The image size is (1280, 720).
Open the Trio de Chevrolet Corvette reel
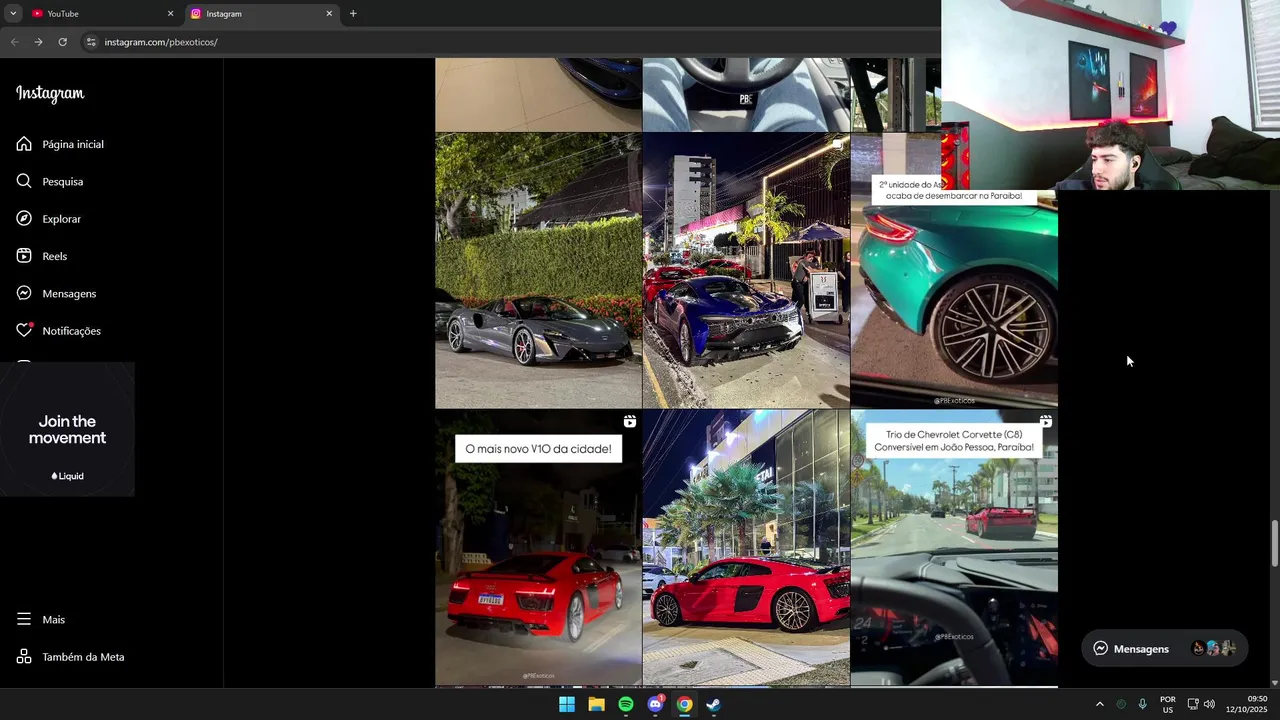pos(954,547)
